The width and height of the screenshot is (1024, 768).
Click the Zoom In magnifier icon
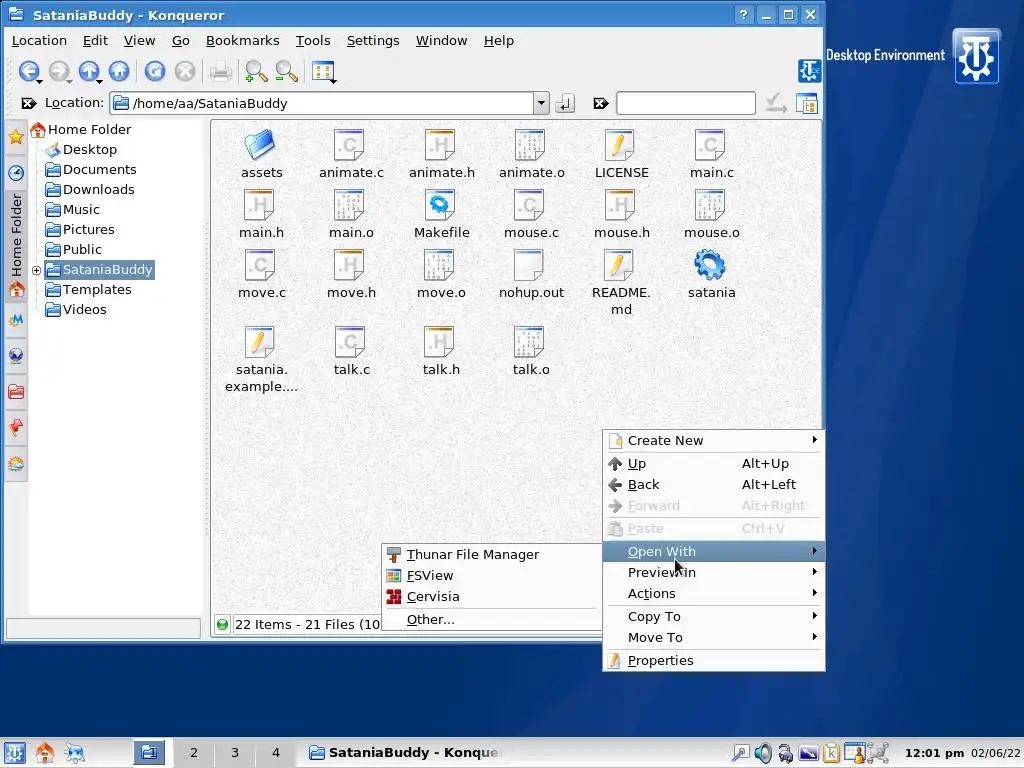coord(256,71)
